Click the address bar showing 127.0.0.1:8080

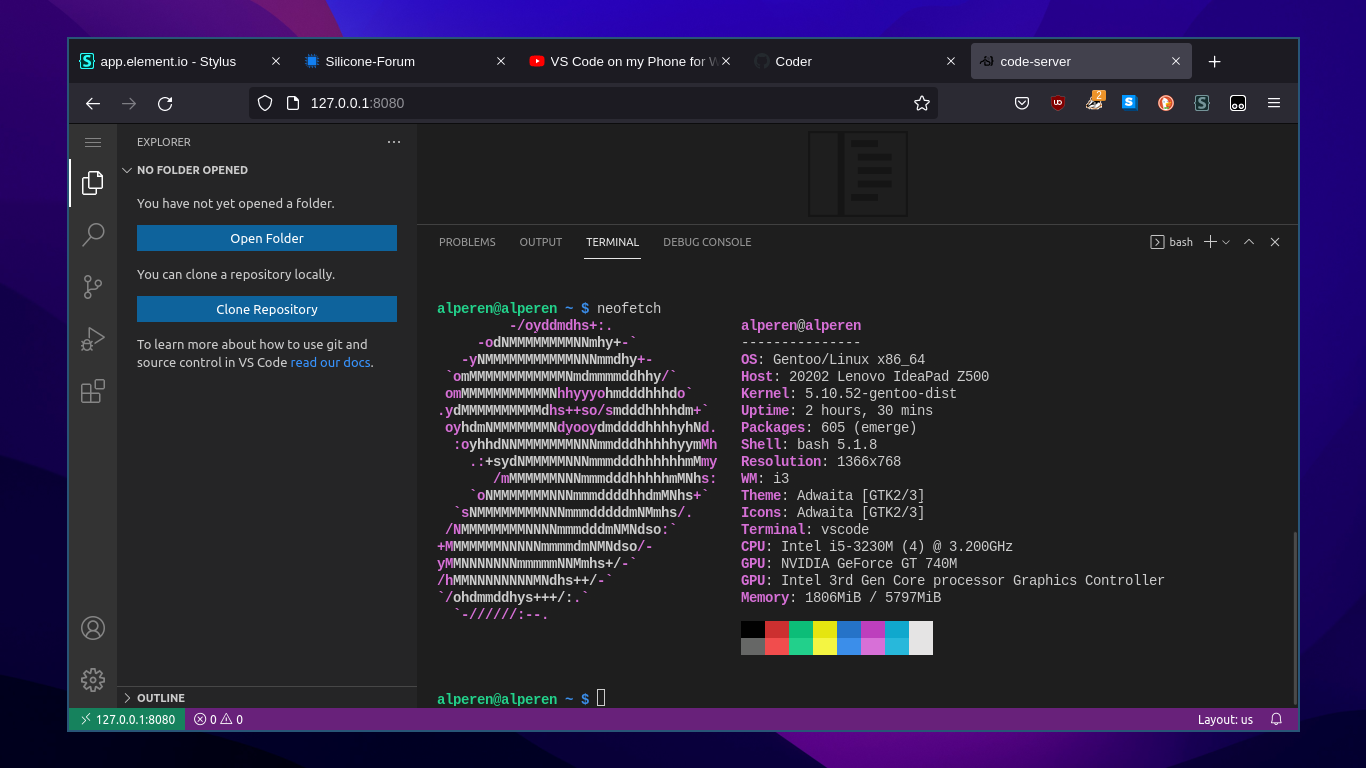(x=593, y=103)
